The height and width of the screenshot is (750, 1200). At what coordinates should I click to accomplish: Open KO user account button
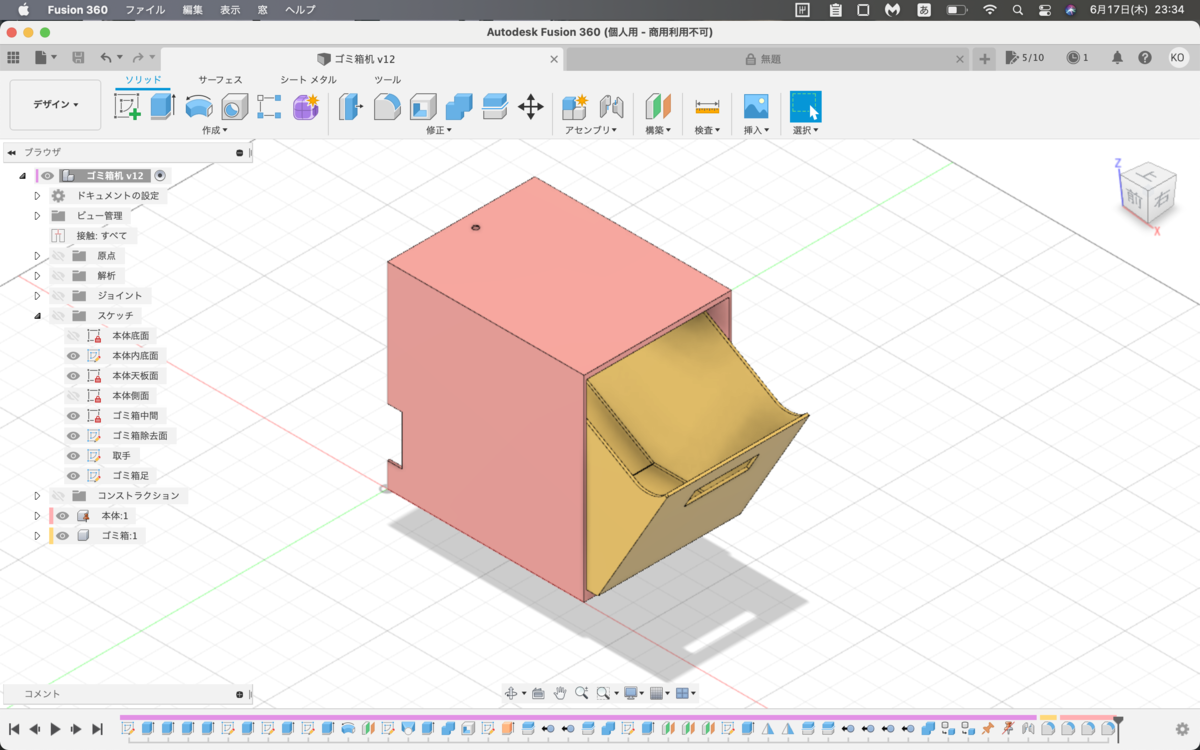[x=1178, y=58]
